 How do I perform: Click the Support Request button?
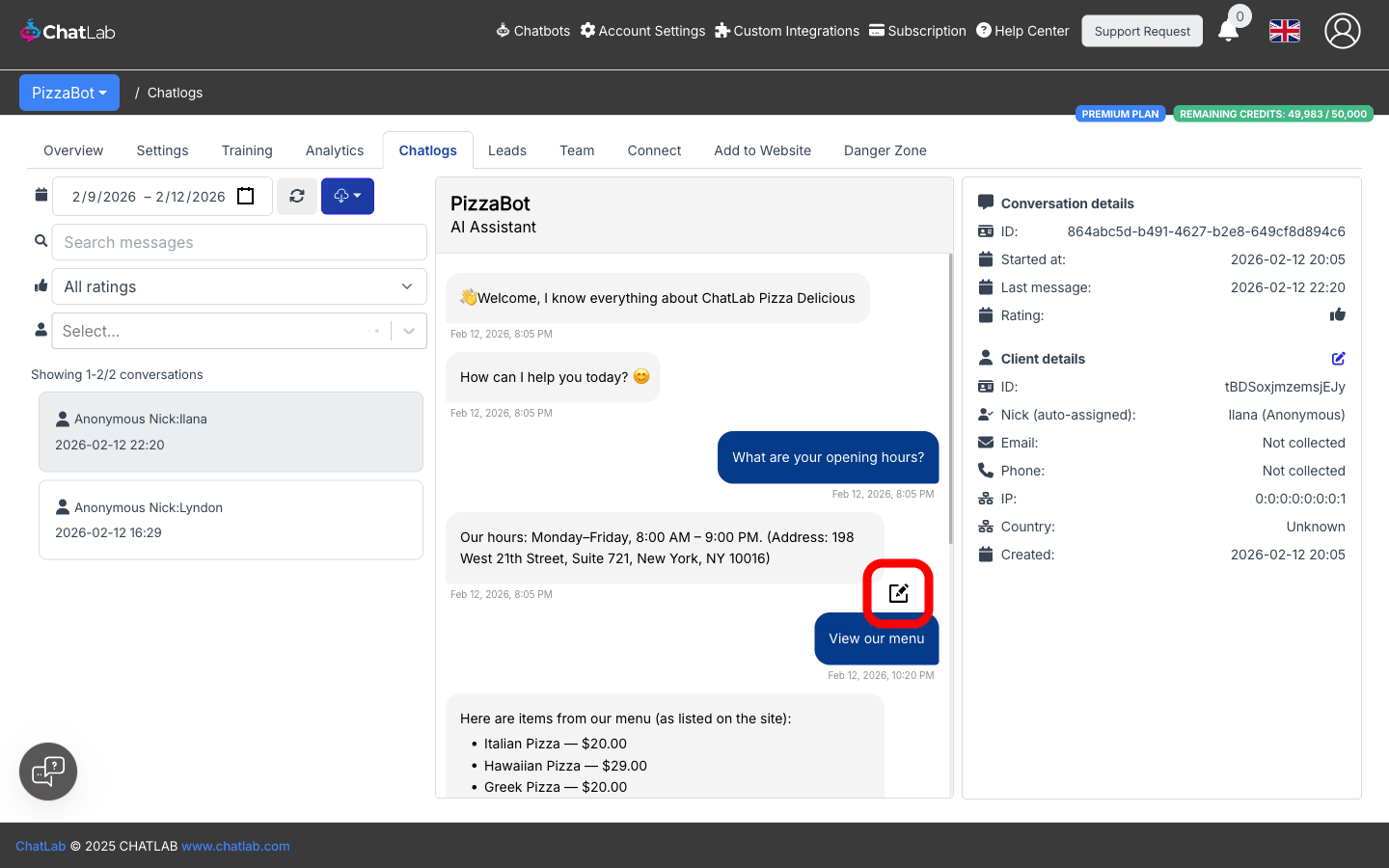click(1142, 31)
